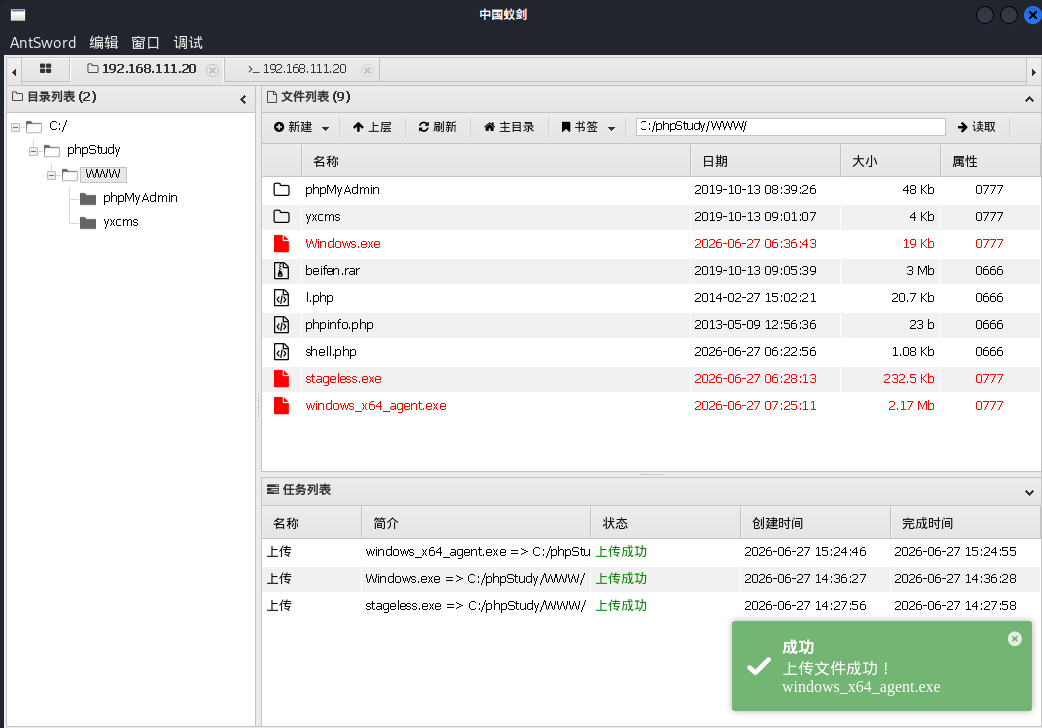Viewport: 1042px width, 728px height.
Task: Select the phpMyAdmin folder in tree
Action: click(x=140, y=198)
